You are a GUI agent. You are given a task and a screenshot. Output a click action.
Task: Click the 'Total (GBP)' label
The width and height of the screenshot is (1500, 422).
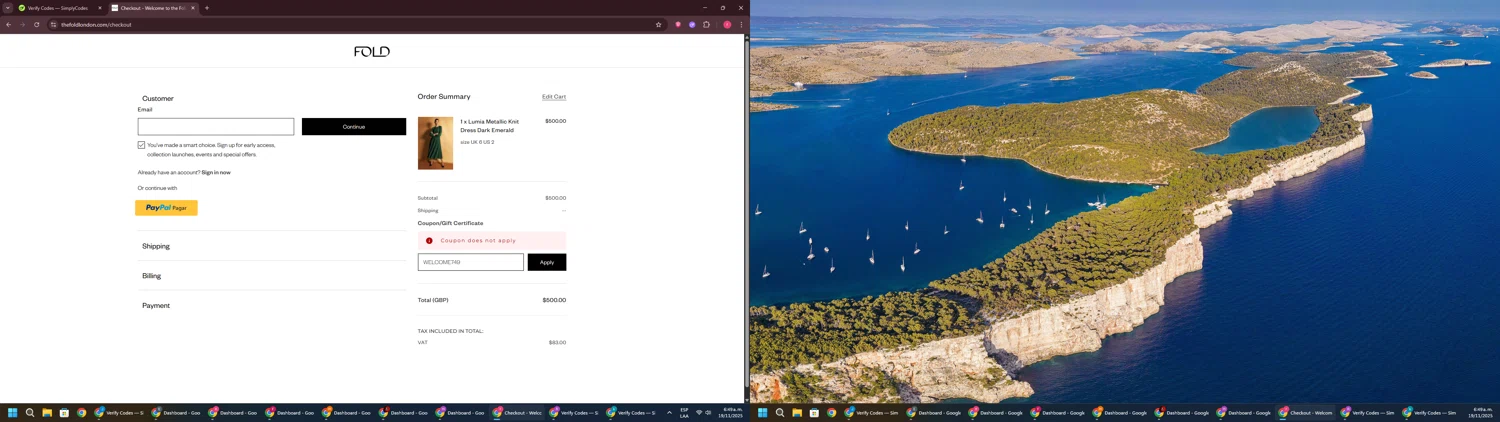(x=433, y=300)
